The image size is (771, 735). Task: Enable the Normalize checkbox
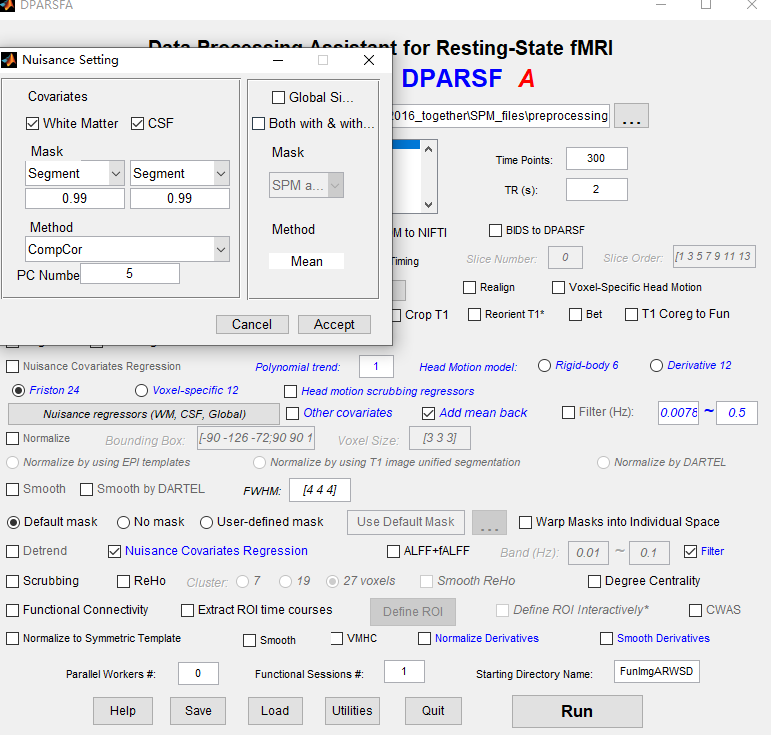(x=12, y=438)
